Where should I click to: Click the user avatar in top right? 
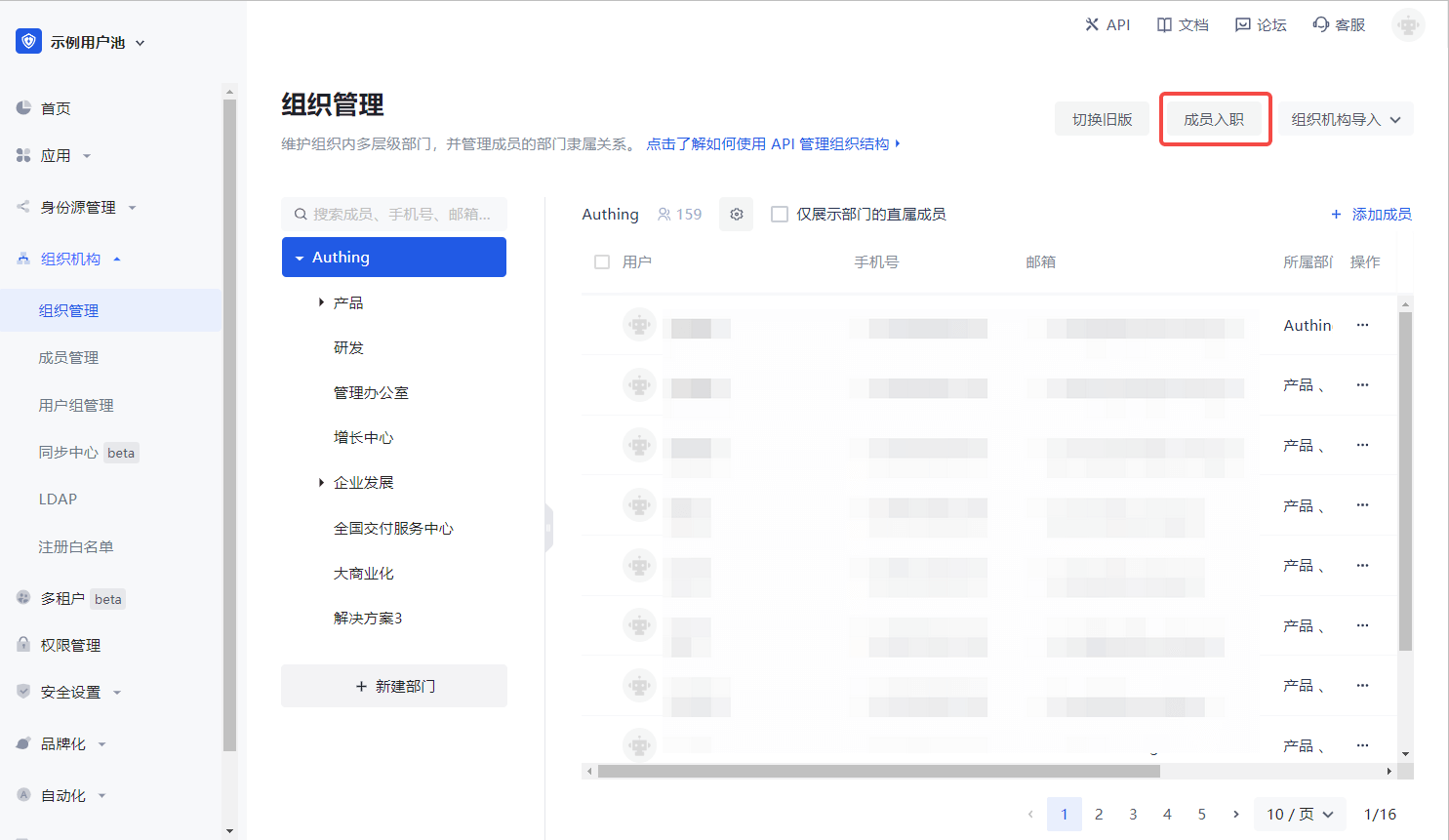click(x=1407, y=25)
